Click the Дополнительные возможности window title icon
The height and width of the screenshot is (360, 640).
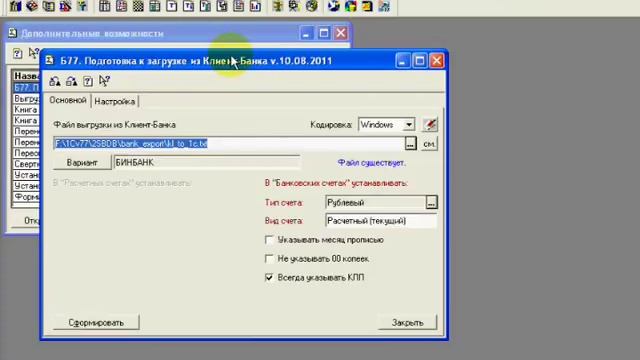click(x=13, y=33)
